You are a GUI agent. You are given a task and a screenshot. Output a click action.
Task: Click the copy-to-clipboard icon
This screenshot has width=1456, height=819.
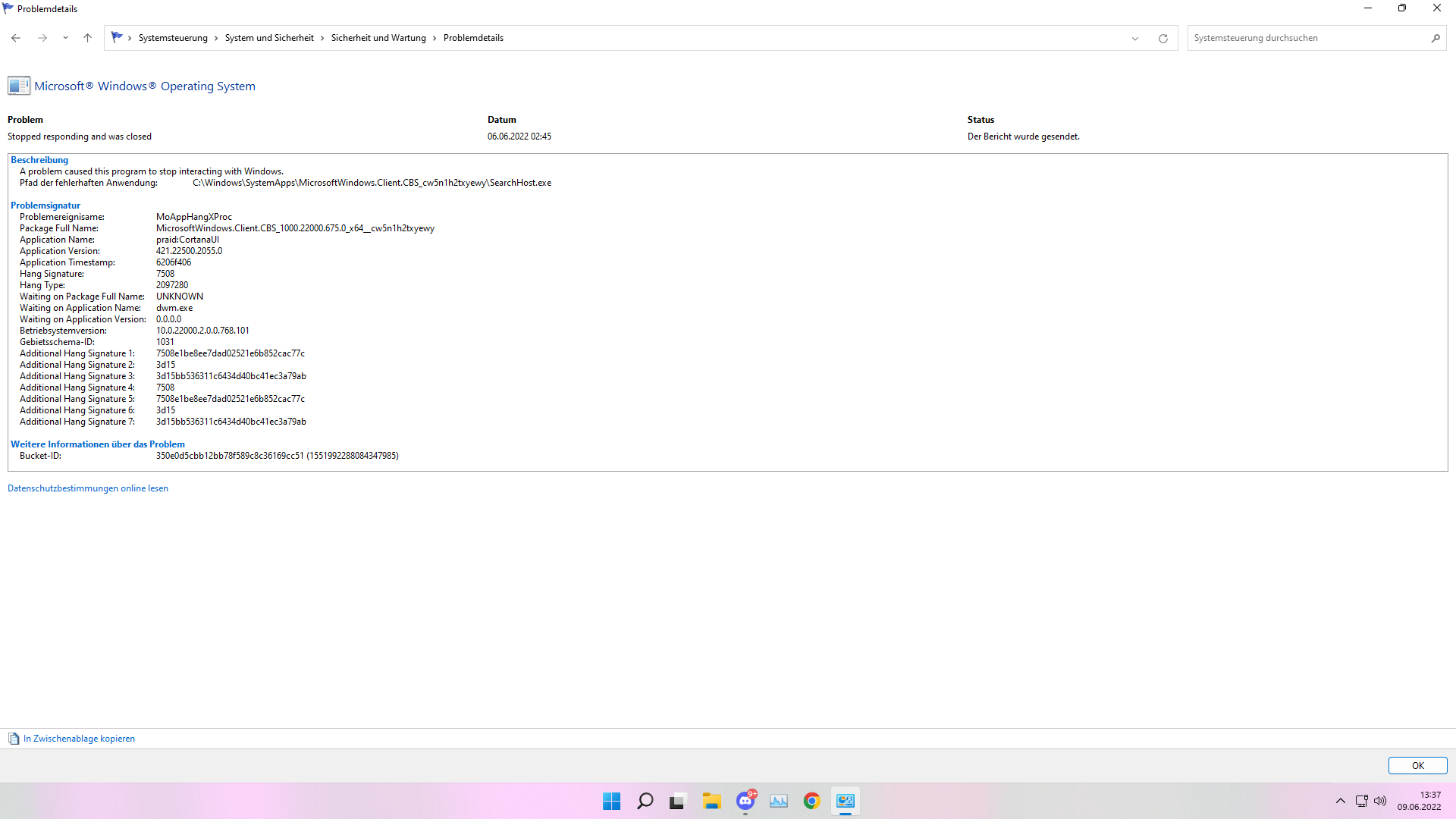(13, 738)
